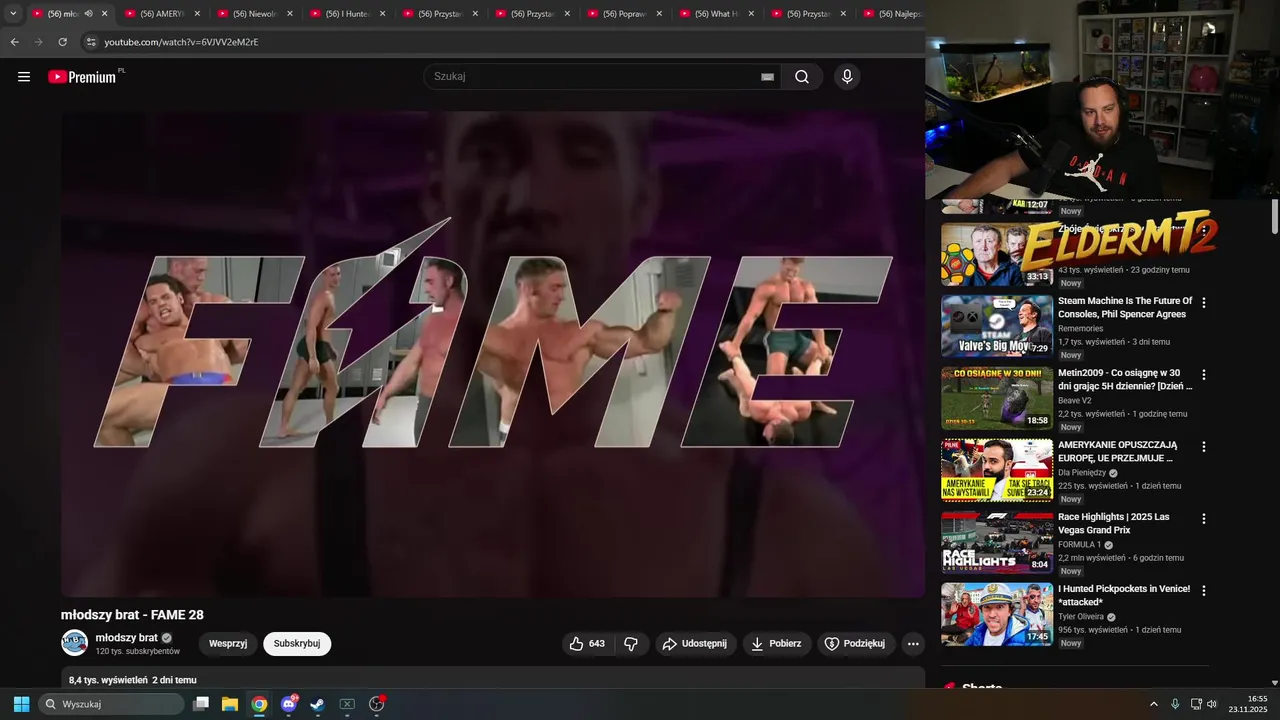Click the magnifier search button
This screenshot has width=1280, height=720.
point(802,77)
